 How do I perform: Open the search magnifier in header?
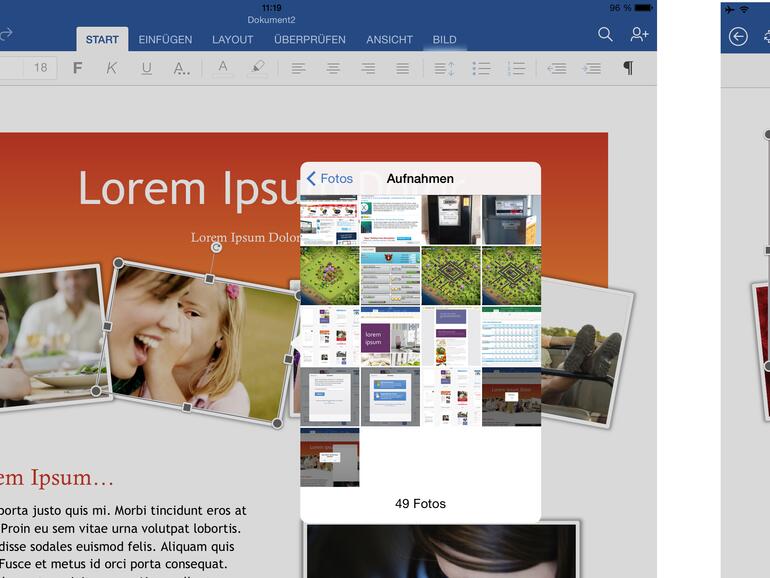point(605,35)
